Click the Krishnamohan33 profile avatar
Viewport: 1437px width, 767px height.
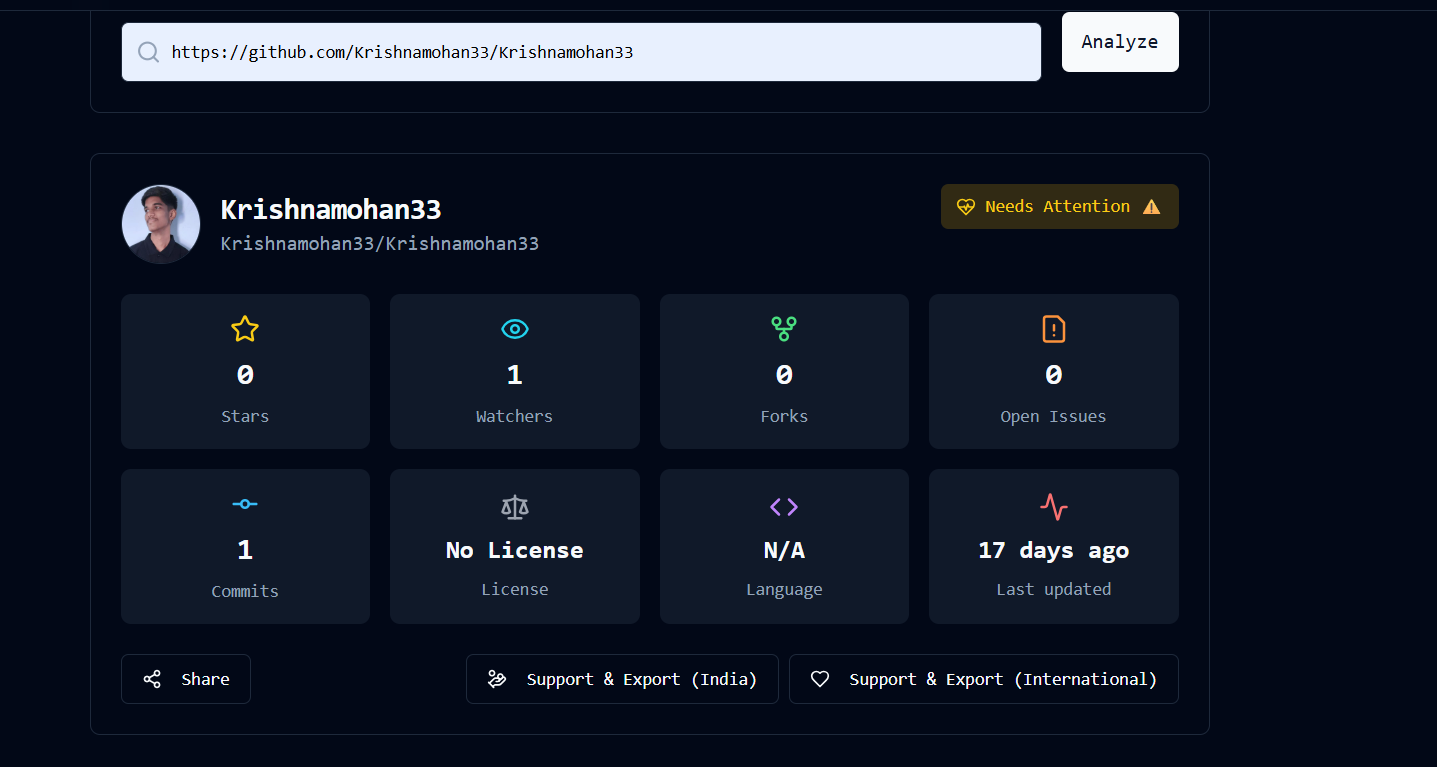click(161, 224)
